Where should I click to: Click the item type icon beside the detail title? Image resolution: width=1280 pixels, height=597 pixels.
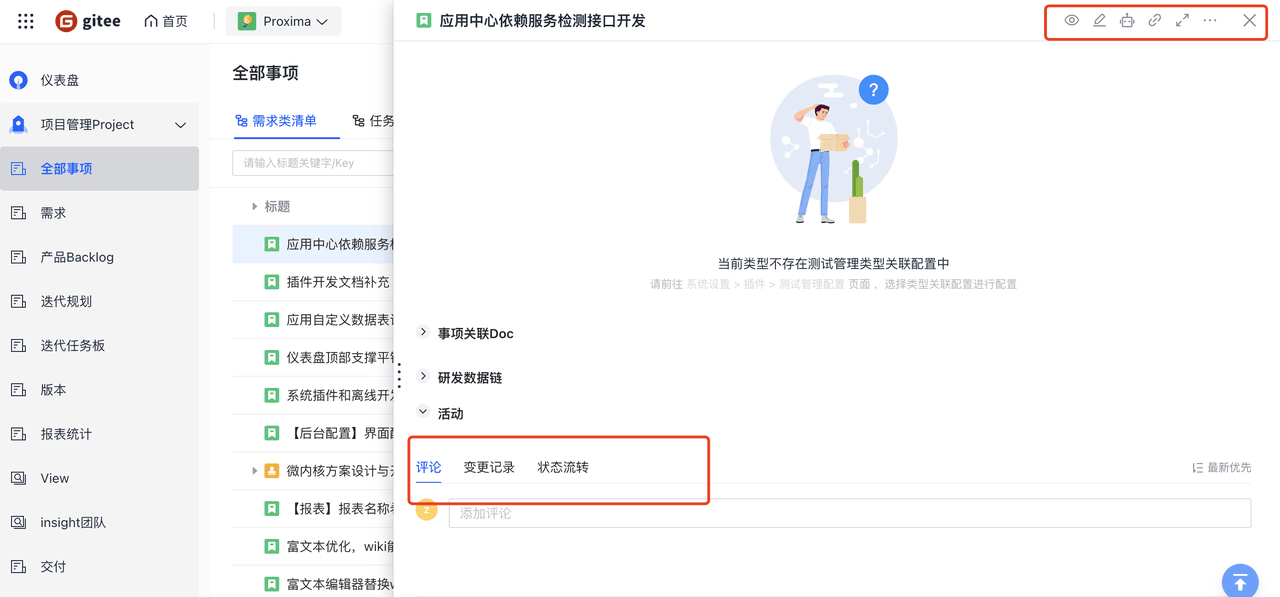pos(424,20)
